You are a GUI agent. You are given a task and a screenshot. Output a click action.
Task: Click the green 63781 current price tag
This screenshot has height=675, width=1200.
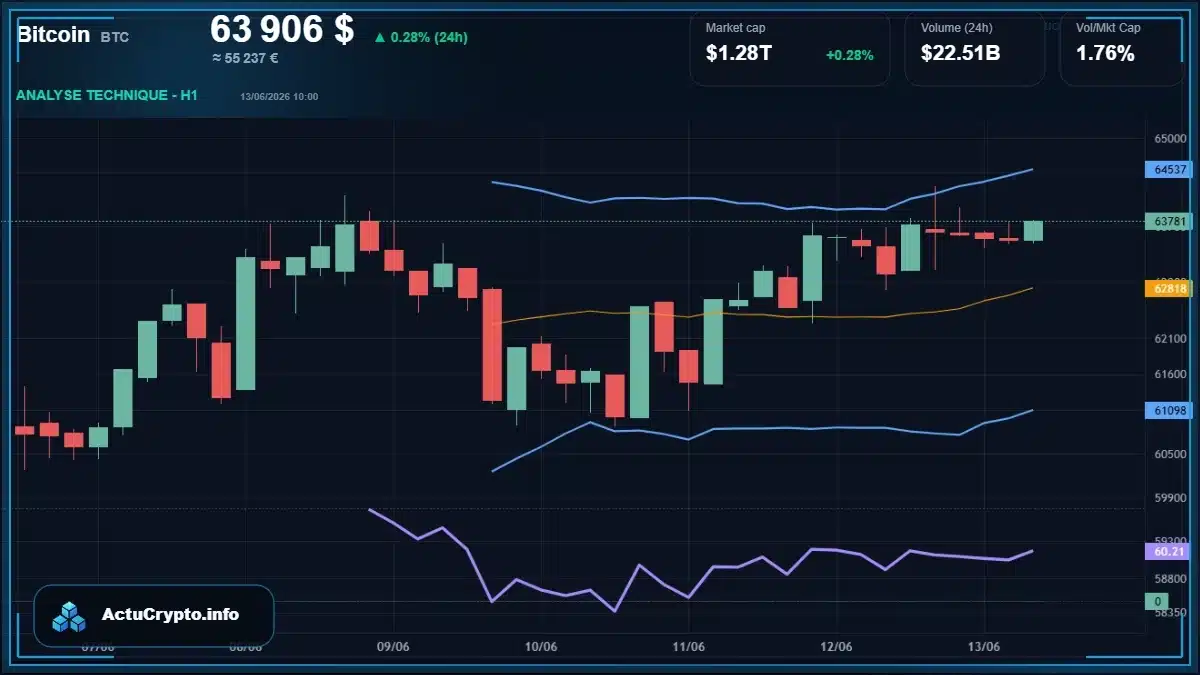tap(1170, 221)
